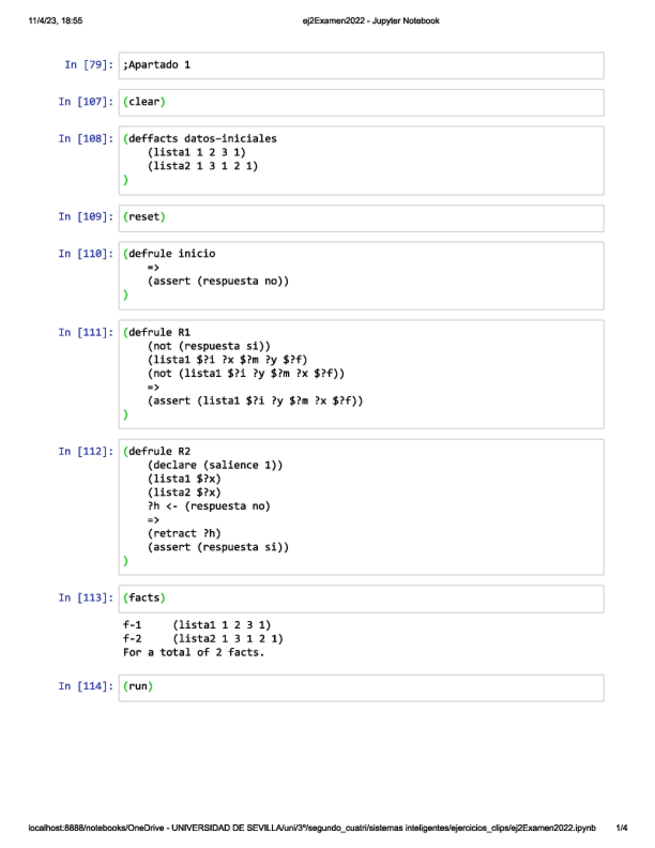Click the 'In [79]:' prompt label

tap(89, 65)
